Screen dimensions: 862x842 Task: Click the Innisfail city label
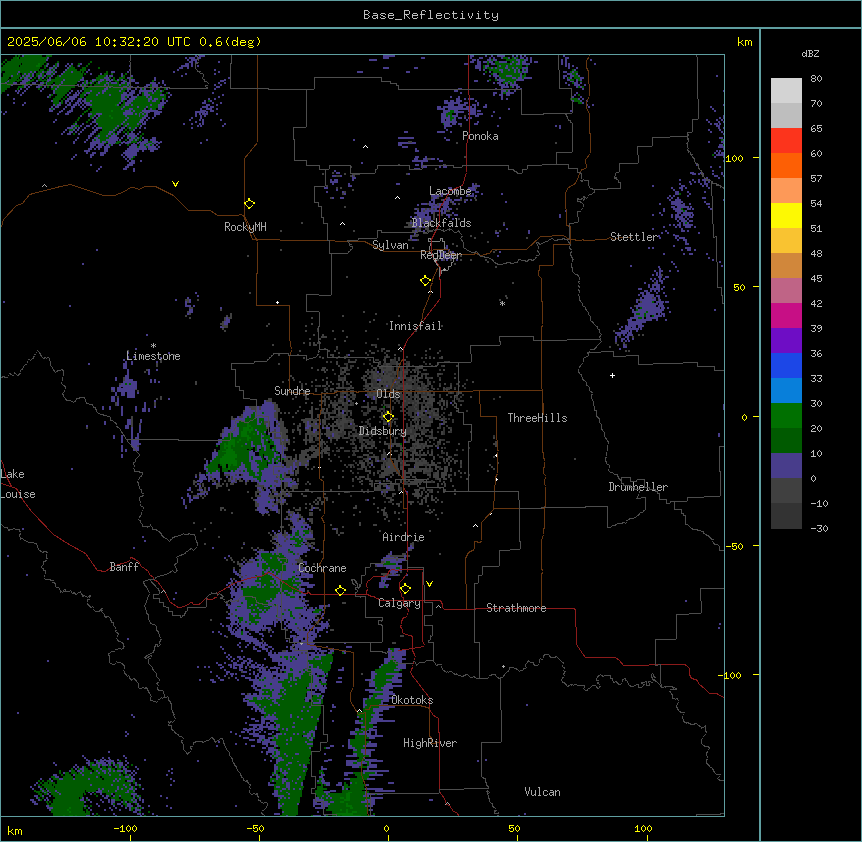pos(415,326)
